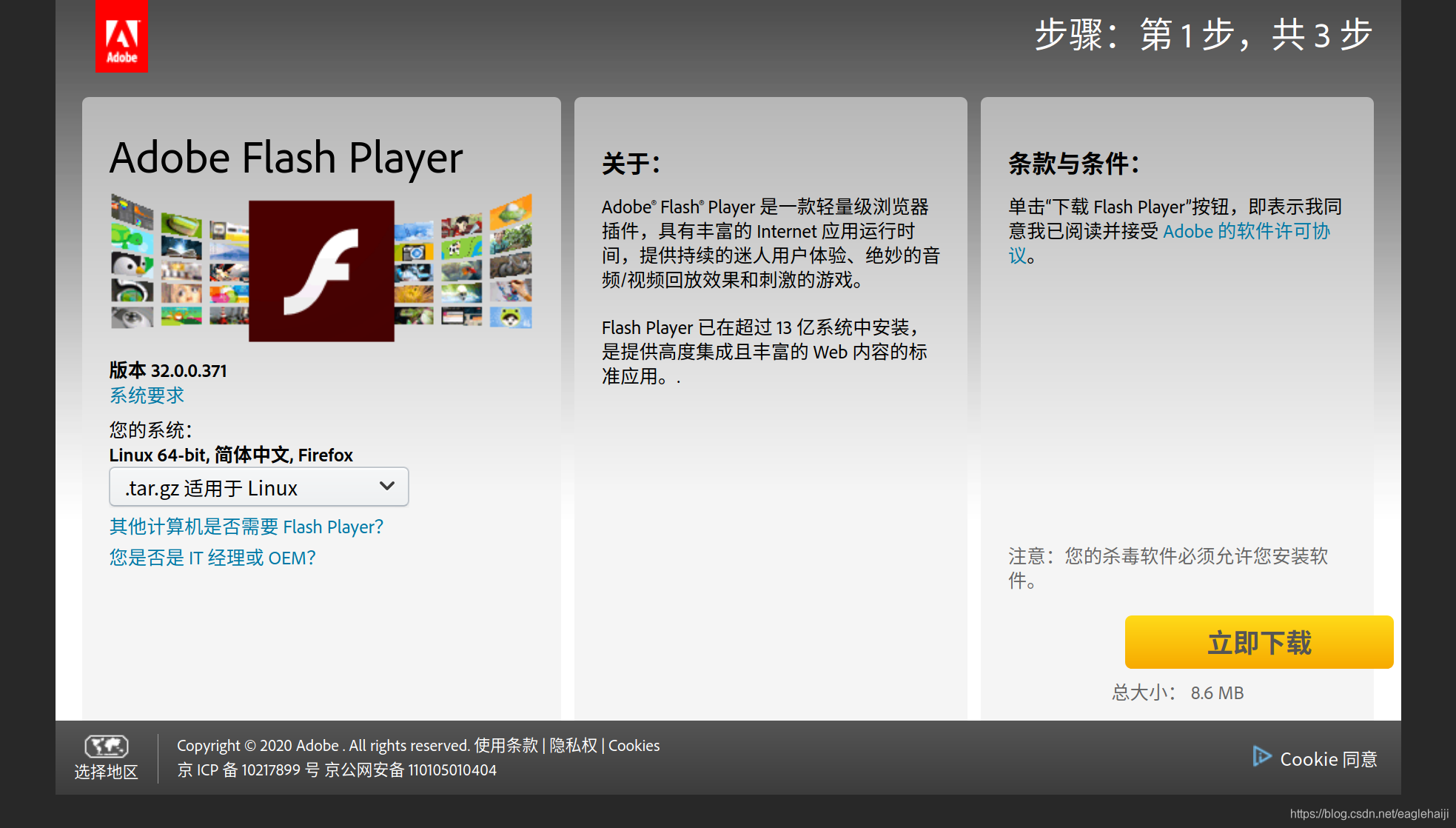Image resolution: width=1456 pixels, height=828 pixels.
Task: Click the 京 ICP 备 10217899 号 text
Action: click(248, 770)
